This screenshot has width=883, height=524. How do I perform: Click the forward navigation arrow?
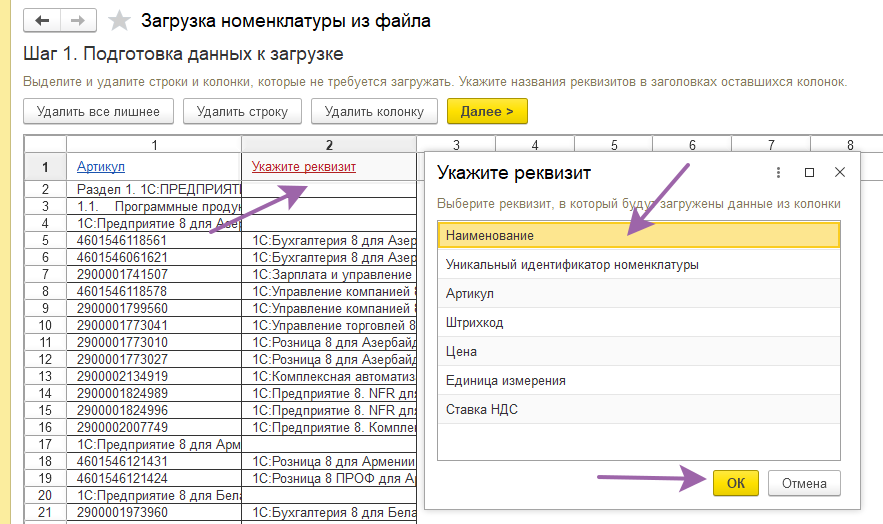tap(75, 21)
